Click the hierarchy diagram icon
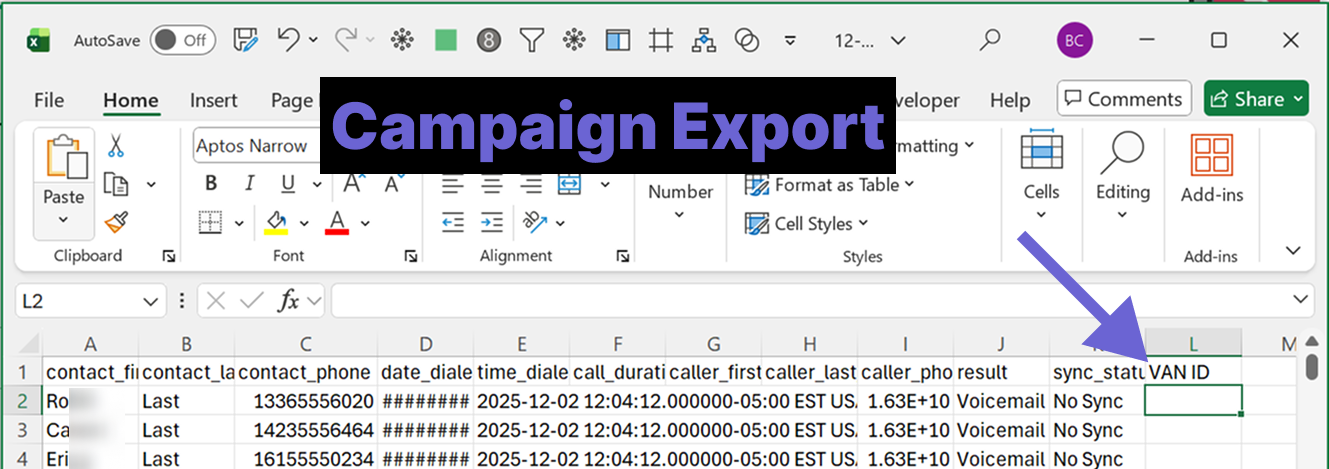 pos(704,40)
